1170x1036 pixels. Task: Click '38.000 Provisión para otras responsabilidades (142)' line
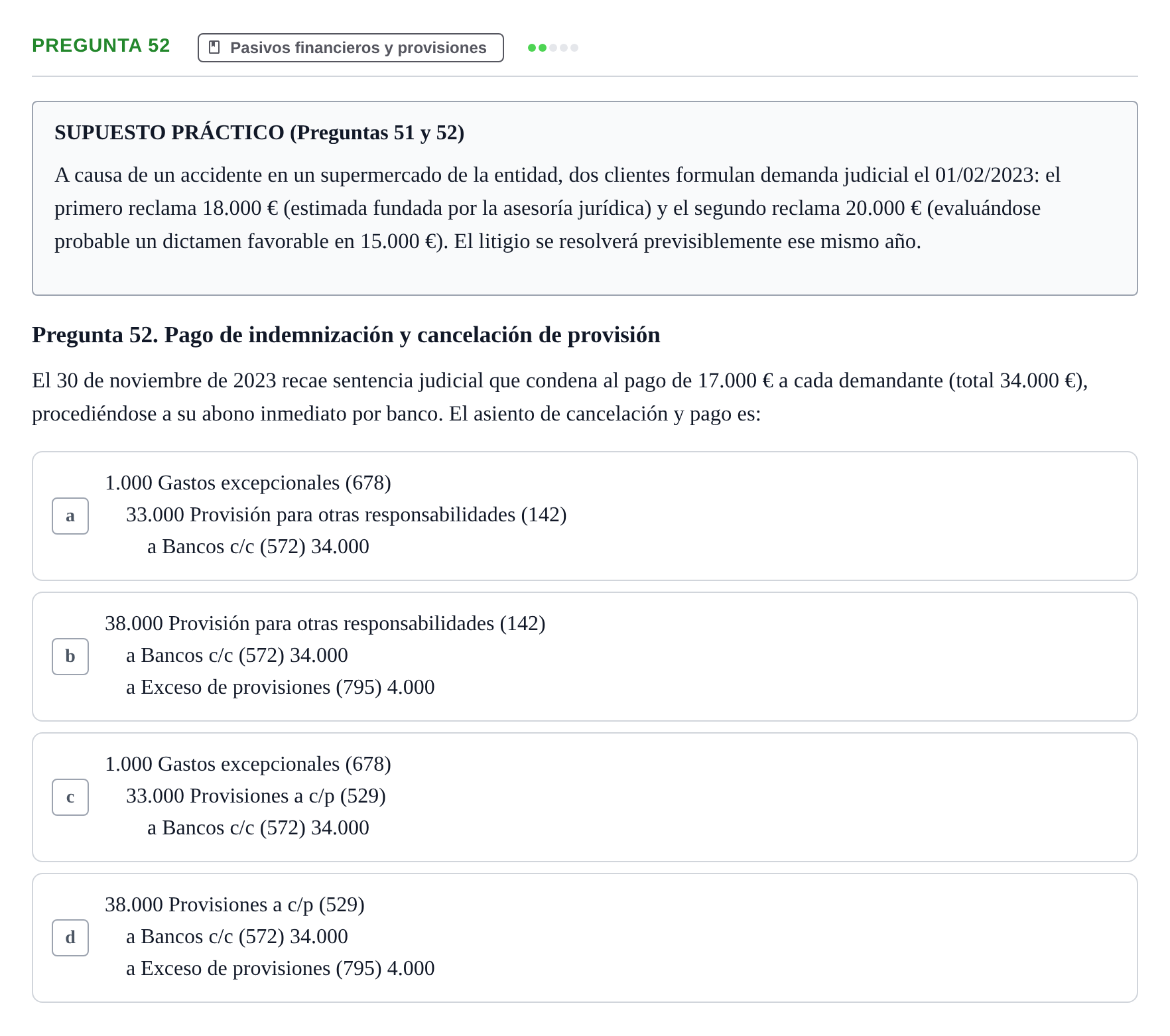coord(325,623)
